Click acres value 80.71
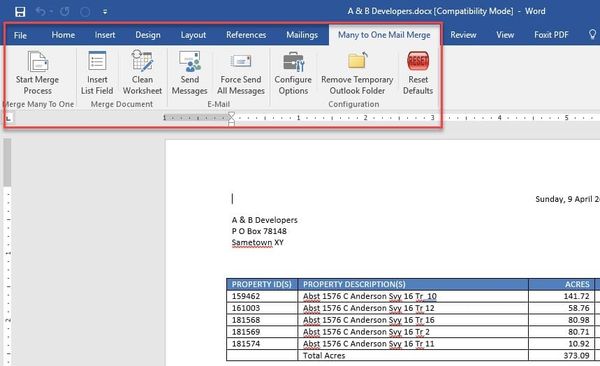Viewport: 600px width, 366px height. coord(579,332)
